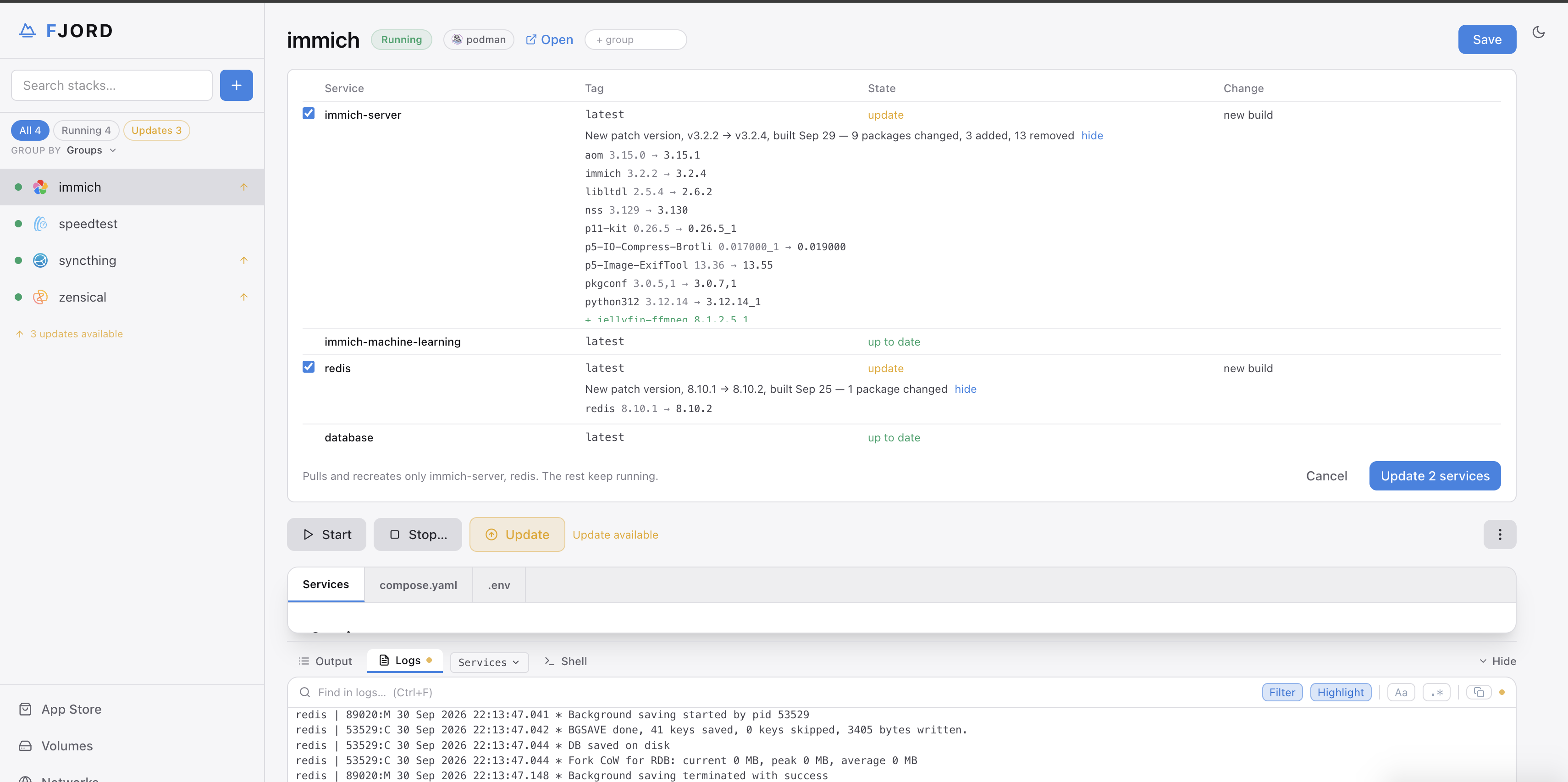Switch to compose.yaml tab
This screenshot has height=782, width=1568.
point(418,585)
